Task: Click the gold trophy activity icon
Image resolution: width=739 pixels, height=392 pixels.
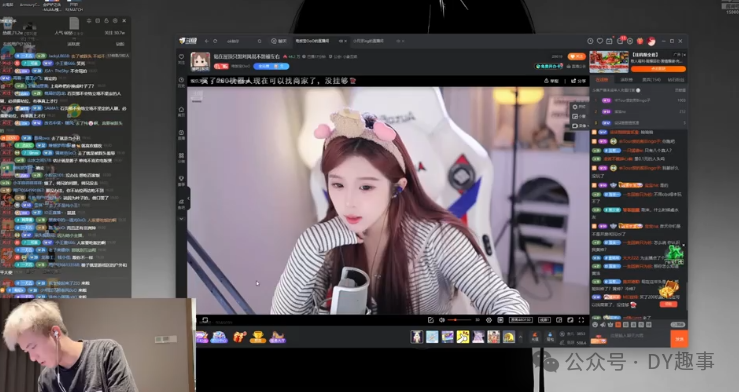Action: point(258,337)
